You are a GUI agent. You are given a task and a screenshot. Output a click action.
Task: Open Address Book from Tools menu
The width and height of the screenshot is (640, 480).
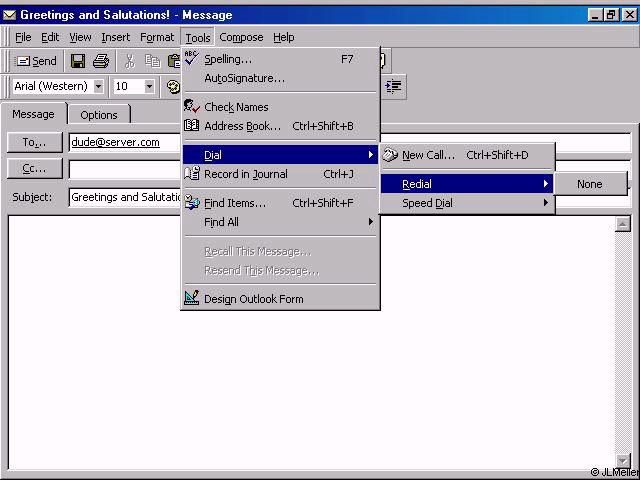coord(280,126)
